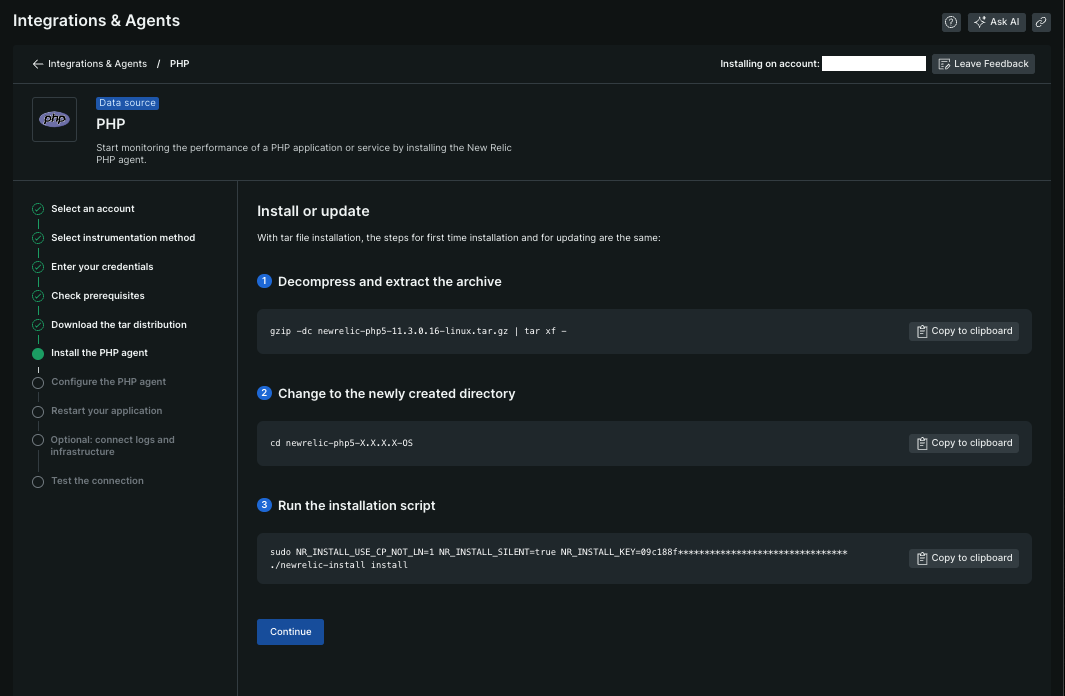The width and height of the screenshot is (1065, 696).
Task: Click the Continue button
Action: [x=290, y=632]
